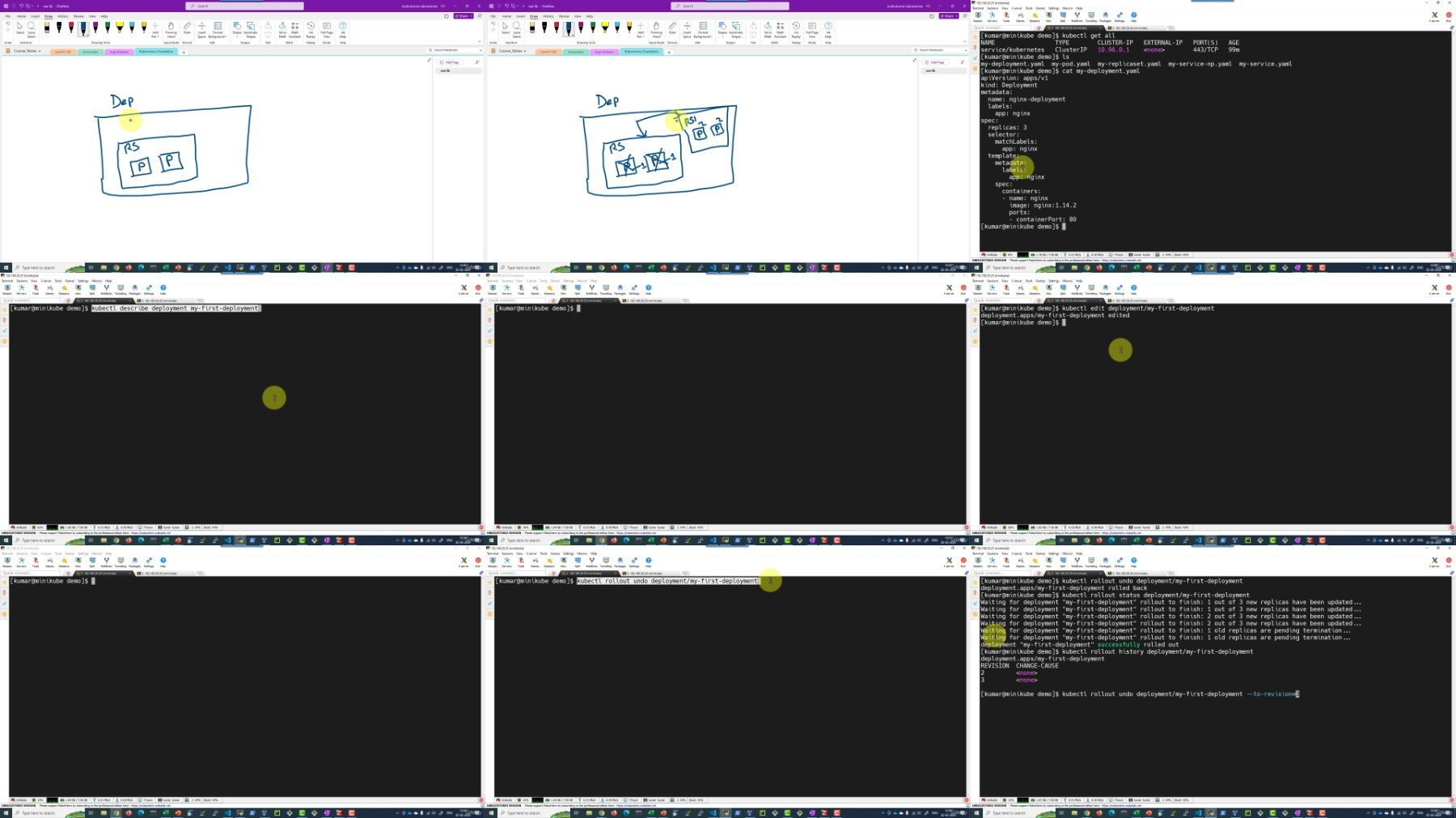Click X server icon in terminal showing kubectl edit deployment

[x=1434, y=289]
